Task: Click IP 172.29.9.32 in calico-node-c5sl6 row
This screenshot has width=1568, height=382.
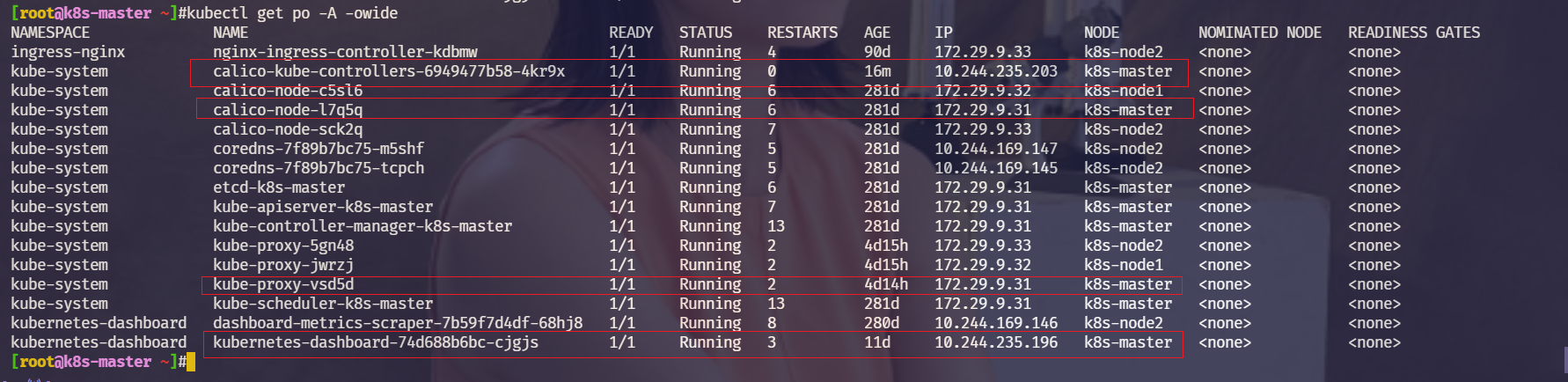Action: tap(983, 91)
